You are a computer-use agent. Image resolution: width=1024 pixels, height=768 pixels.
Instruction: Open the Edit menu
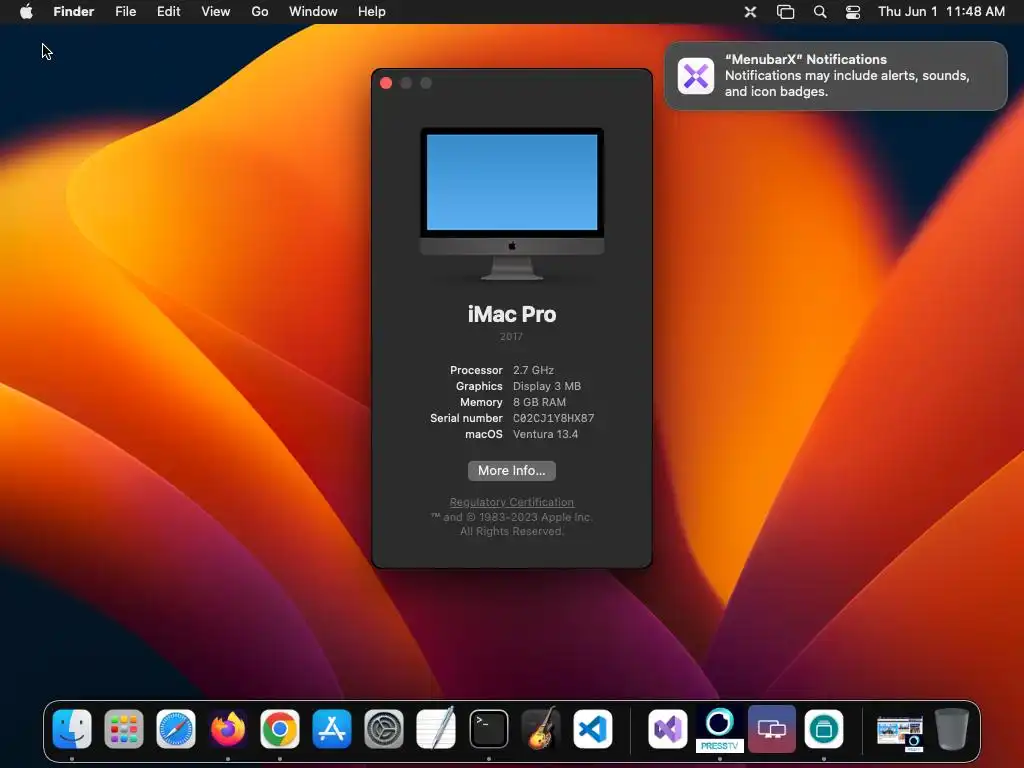tap(168, 11)
